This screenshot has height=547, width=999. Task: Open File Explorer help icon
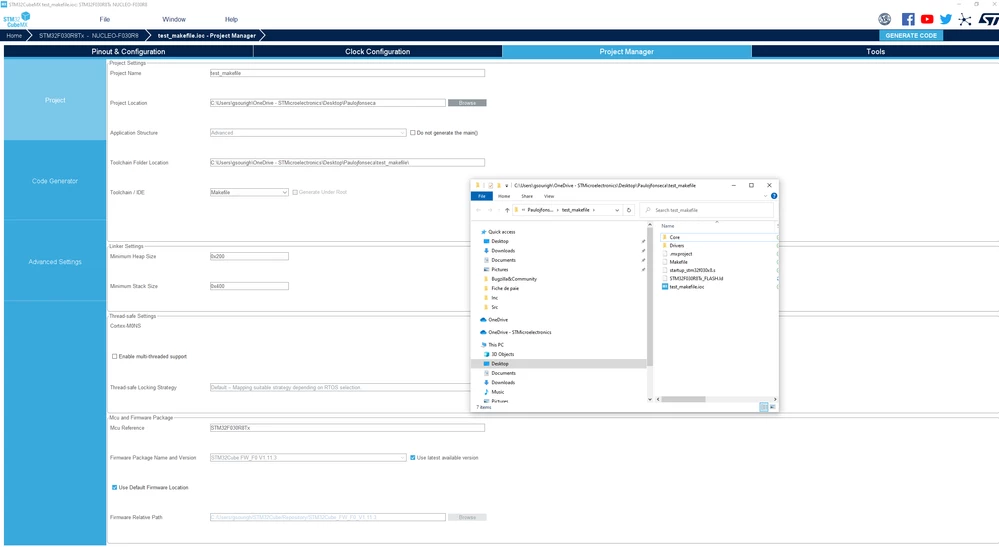pos(774,196)
